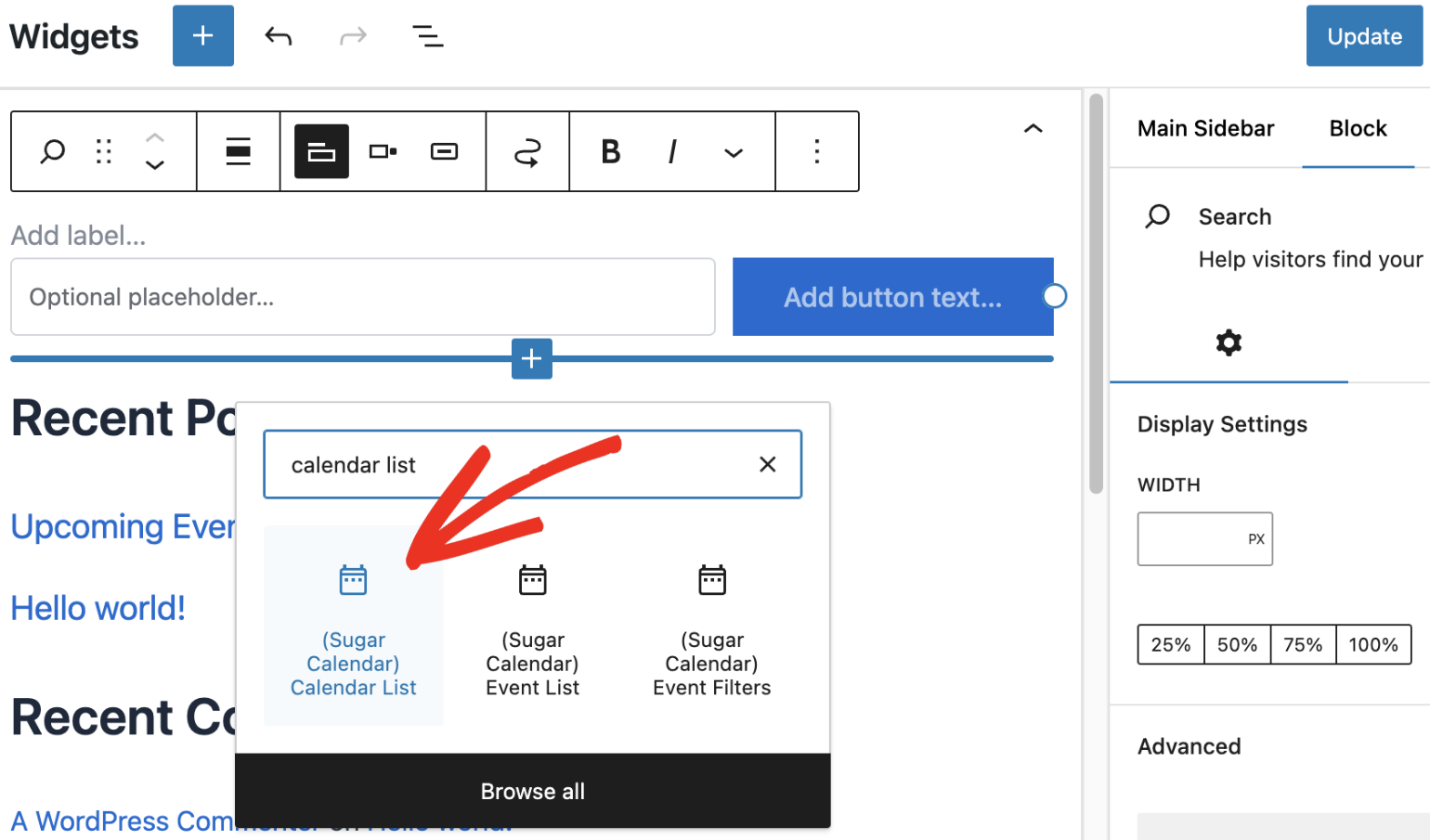The image size is (1430, 840).
Task: Open the list view outline
Action: 427,36
